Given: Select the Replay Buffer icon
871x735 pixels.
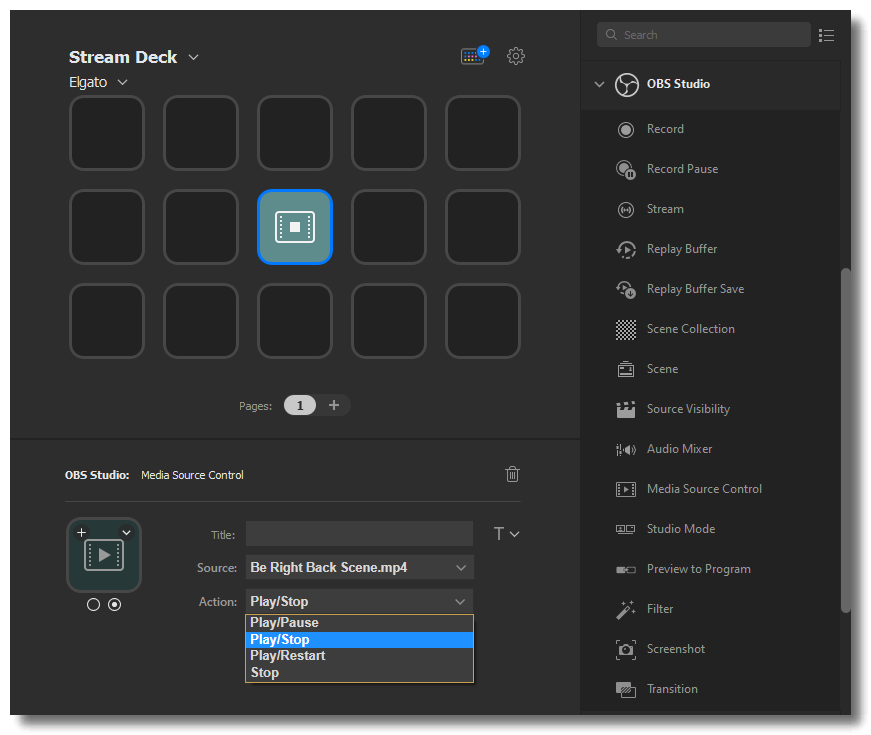Looking at the screenshot, I should coord(625,249).
